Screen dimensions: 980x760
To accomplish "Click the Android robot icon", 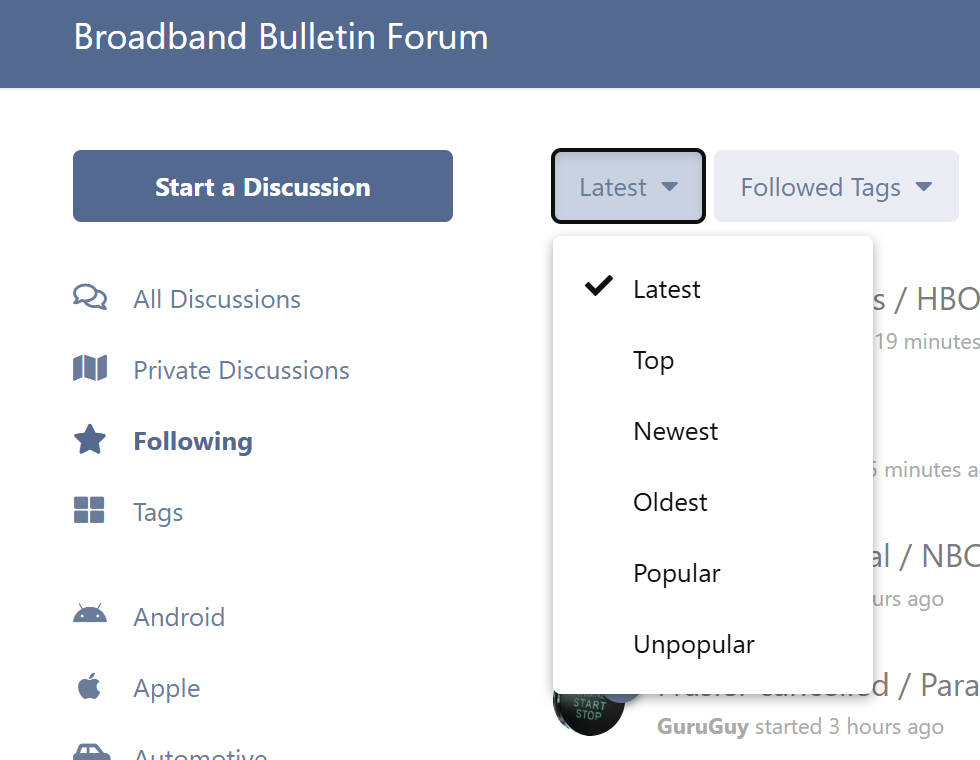I will [x=90, y=615].
